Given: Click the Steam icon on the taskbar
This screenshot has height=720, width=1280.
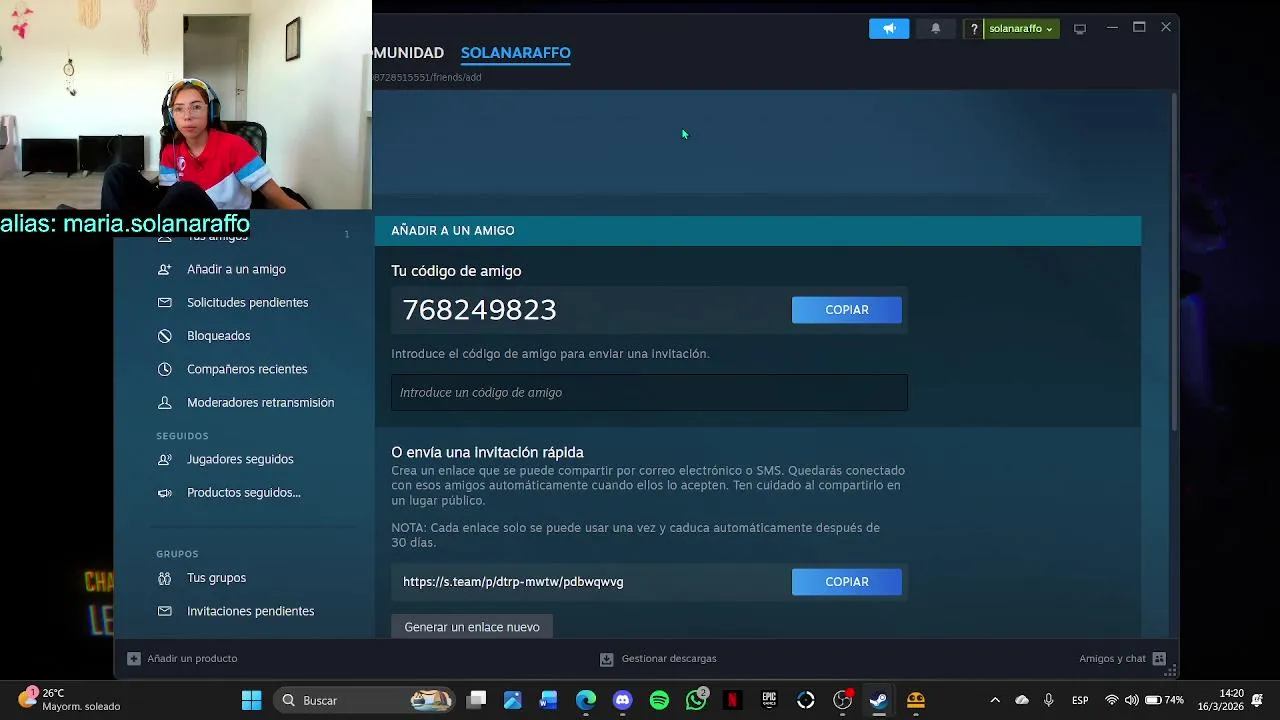Looking at the screenshot, I should (879, 701).
